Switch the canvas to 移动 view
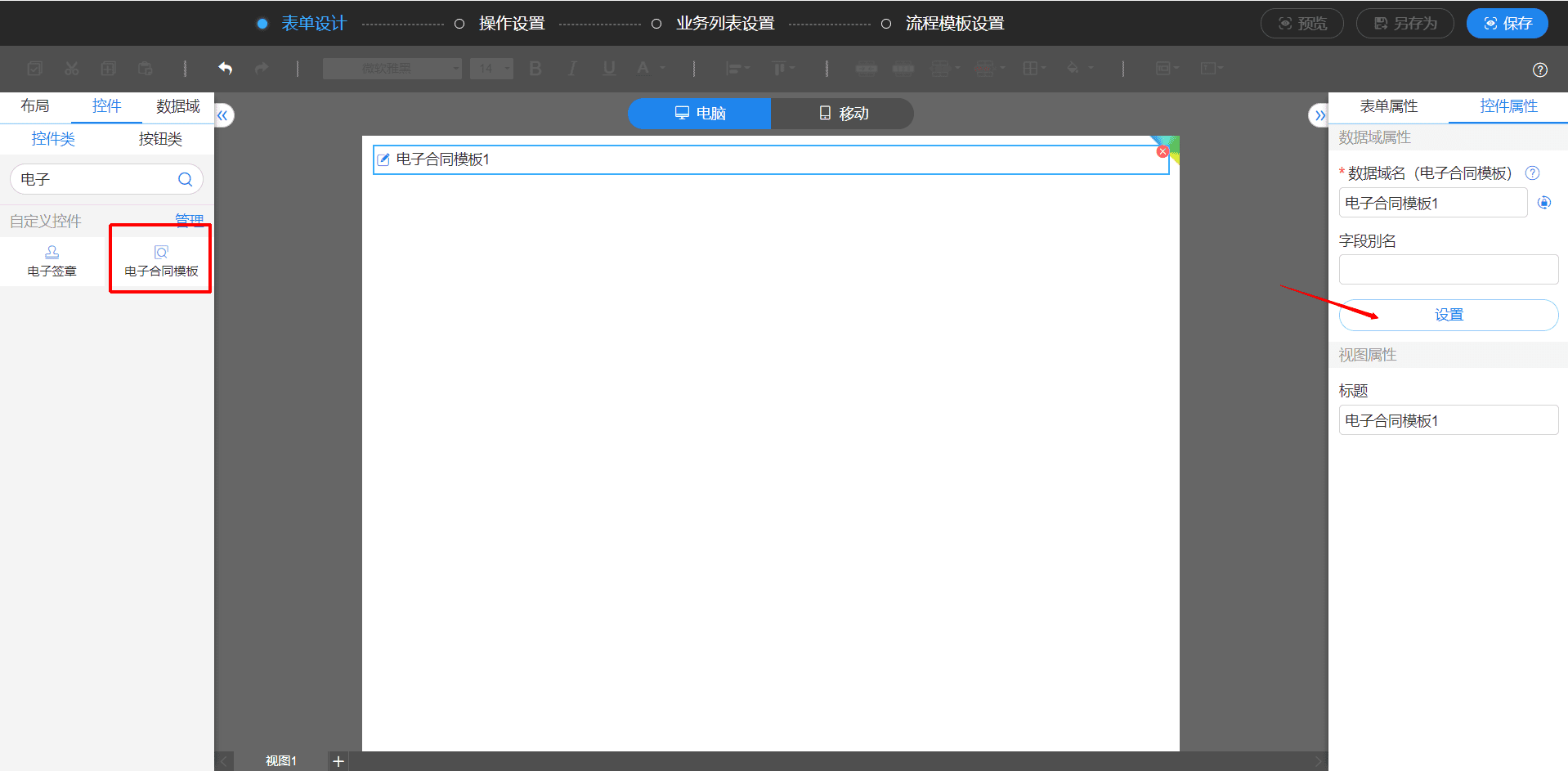 pos(843,114)
